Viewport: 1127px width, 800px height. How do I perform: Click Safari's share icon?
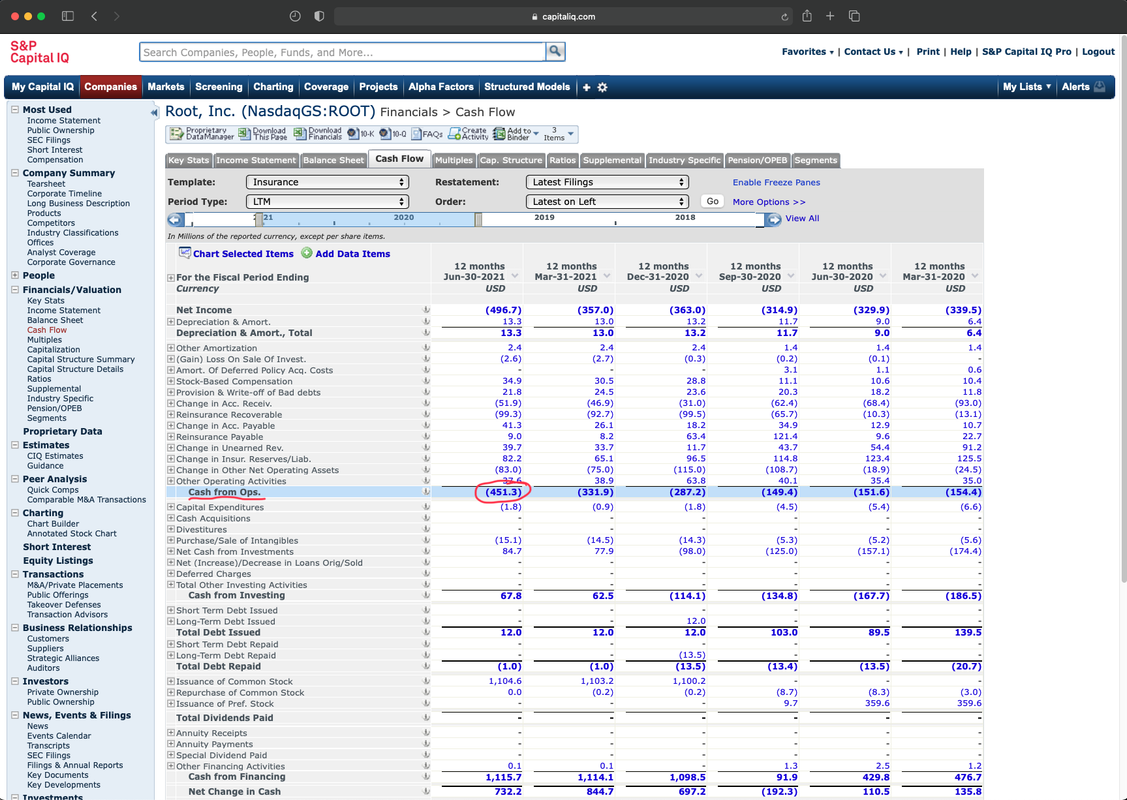click(807, 16)
